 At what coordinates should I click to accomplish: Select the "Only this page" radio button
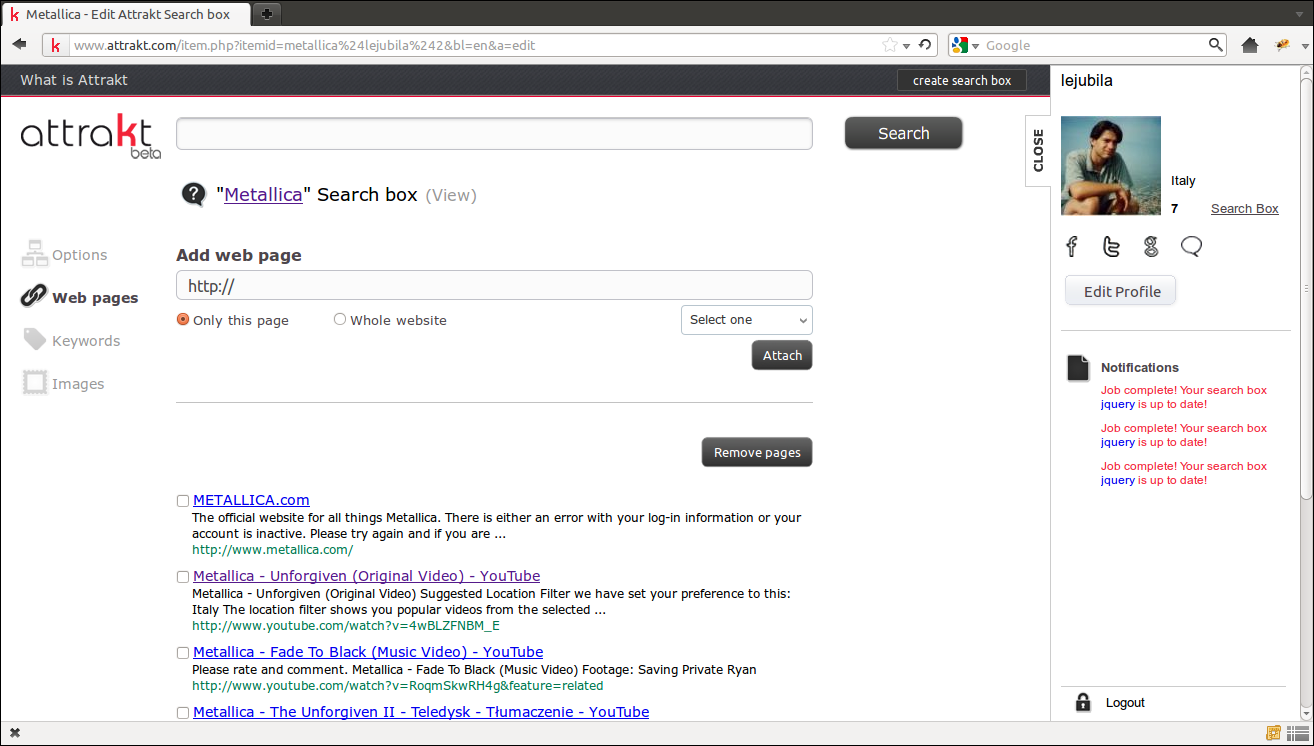click(x=183, y=320)
